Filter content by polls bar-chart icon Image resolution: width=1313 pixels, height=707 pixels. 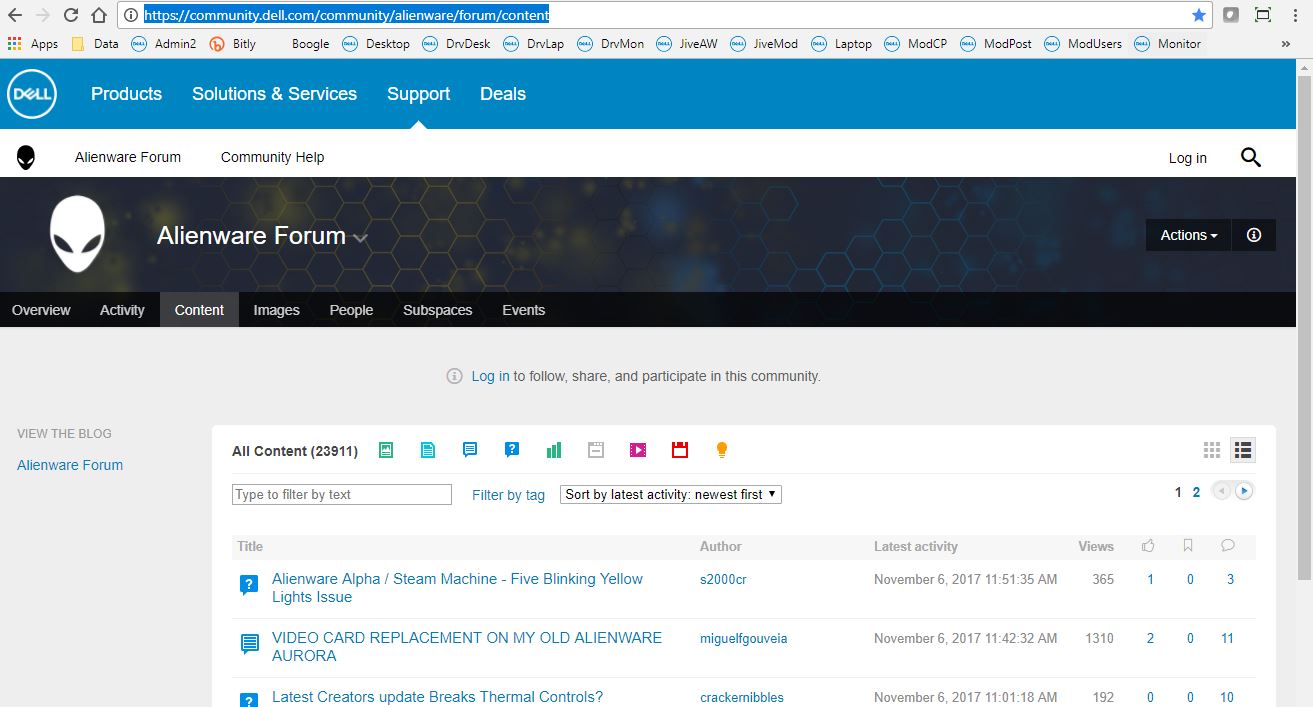554,450
